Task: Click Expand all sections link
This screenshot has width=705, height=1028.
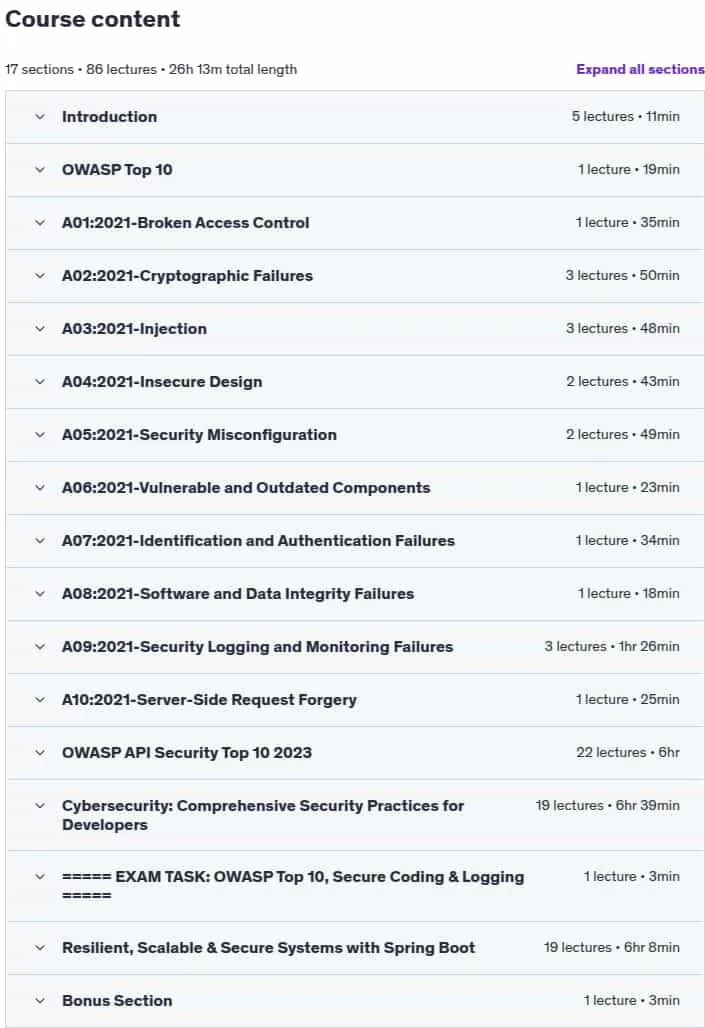Action: tap(640, 69)
